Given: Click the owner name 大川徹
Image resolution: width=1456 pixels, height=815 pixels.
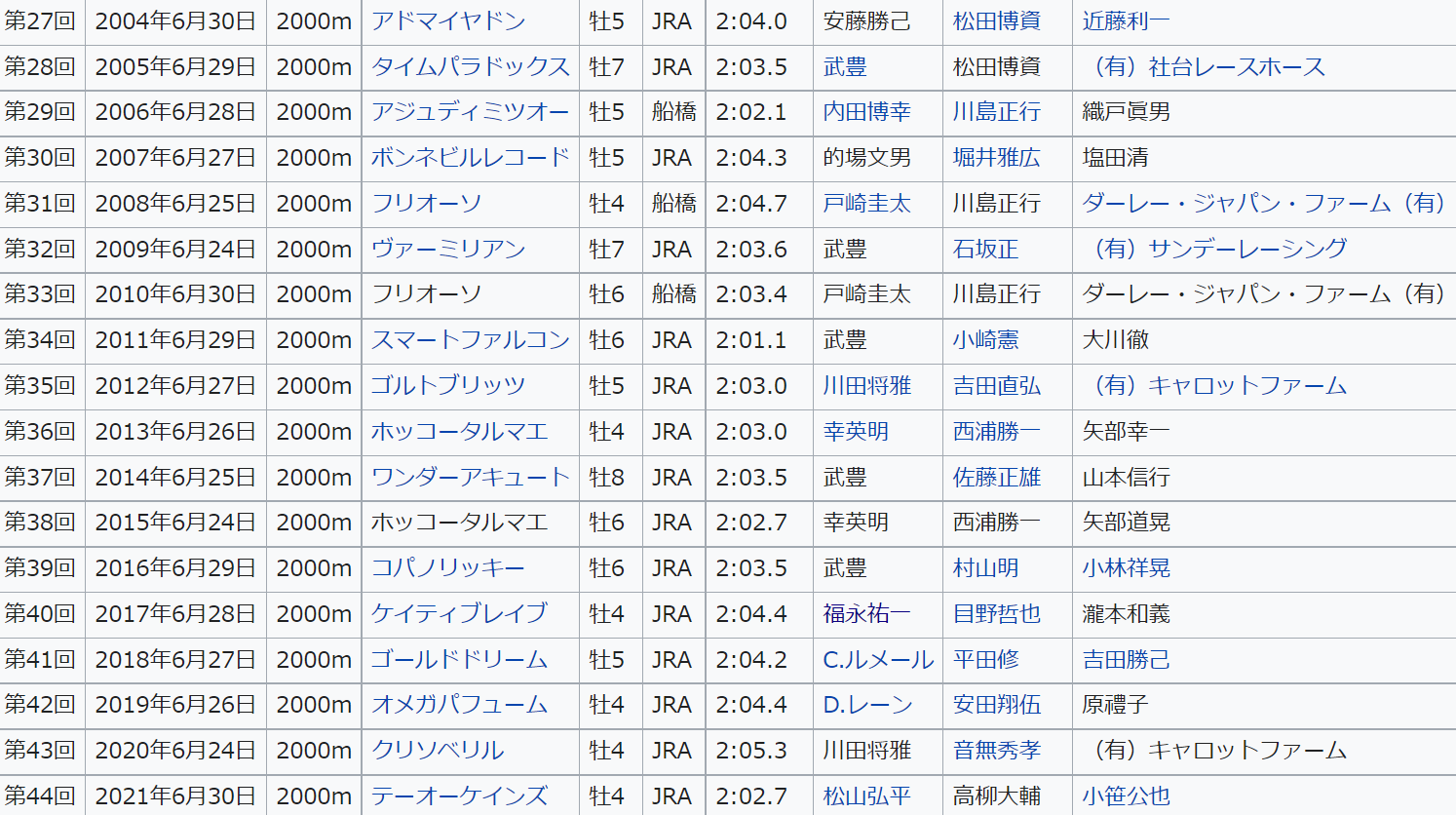Looking at the screenshot, I should (1116, 339).
